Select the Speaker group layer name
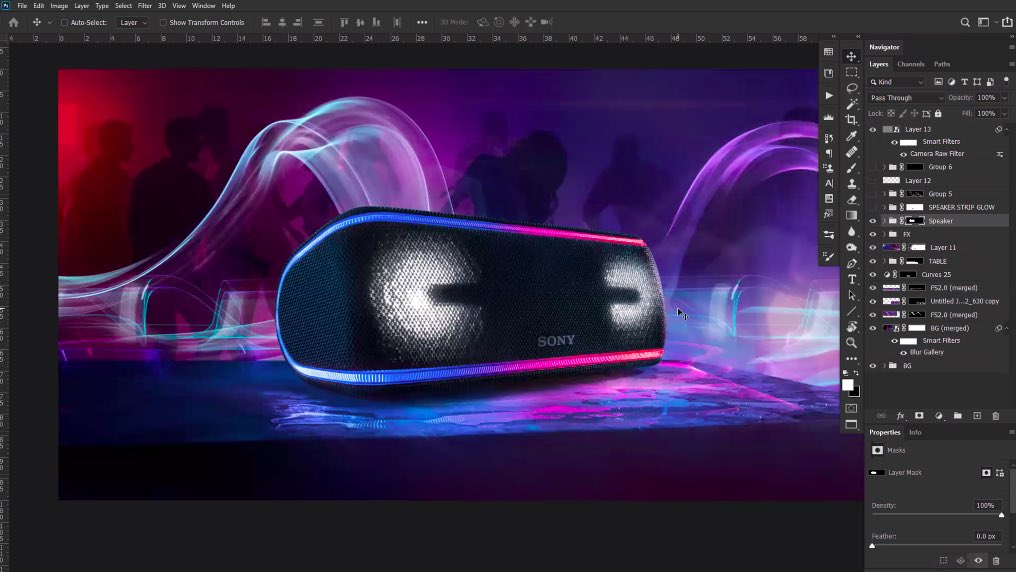Viewport: 1016px width, 572px height. coord(940,221)
